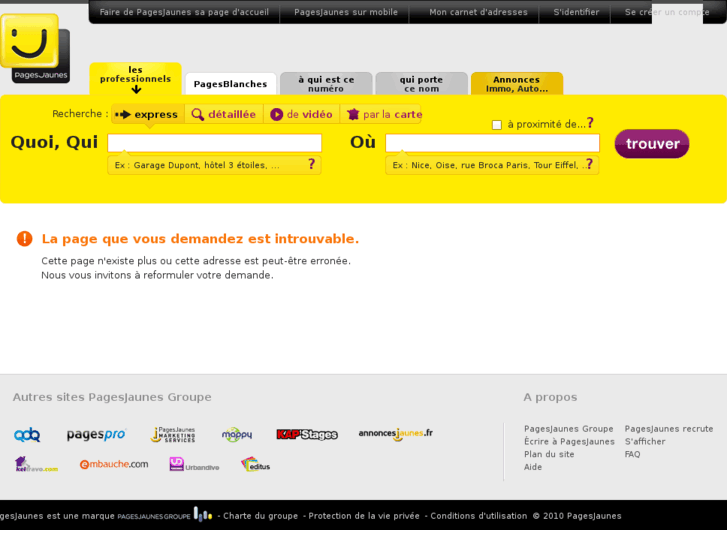Open the Urbandive logo link
The image size is (727, 545).
coord(194,464)
